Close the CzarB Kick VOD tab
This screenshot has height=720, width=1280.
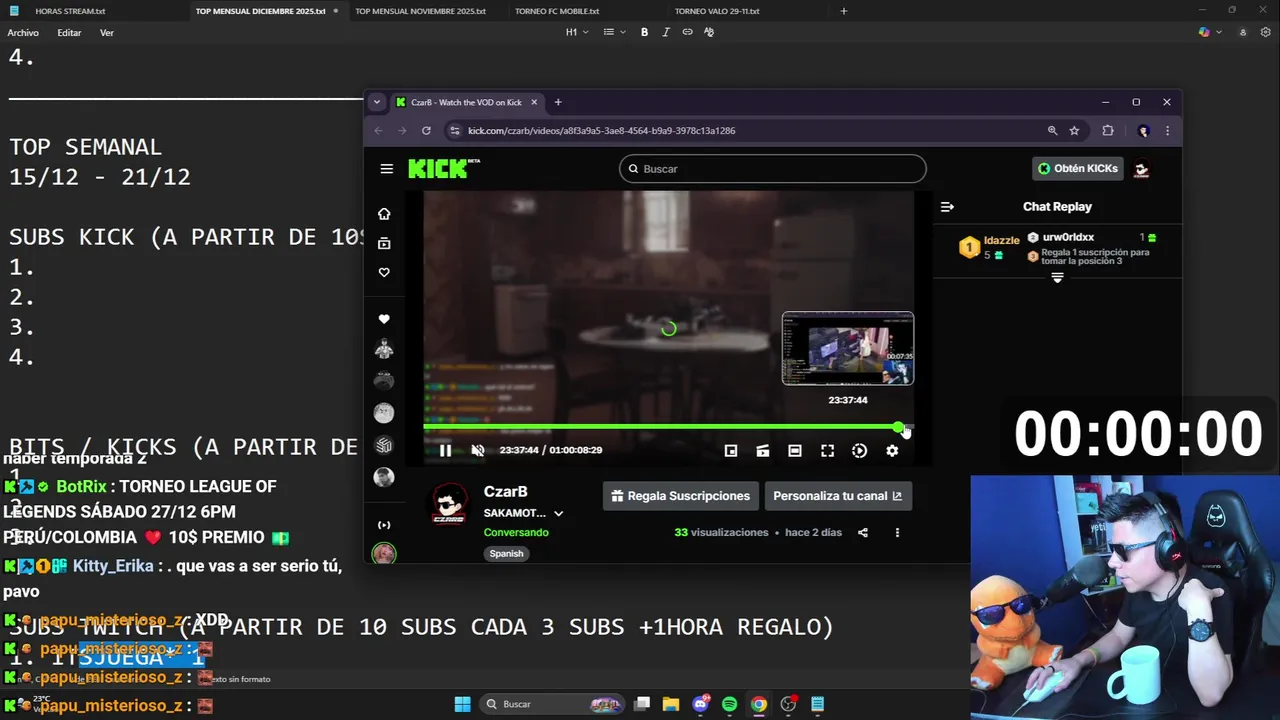click(534, 102)
